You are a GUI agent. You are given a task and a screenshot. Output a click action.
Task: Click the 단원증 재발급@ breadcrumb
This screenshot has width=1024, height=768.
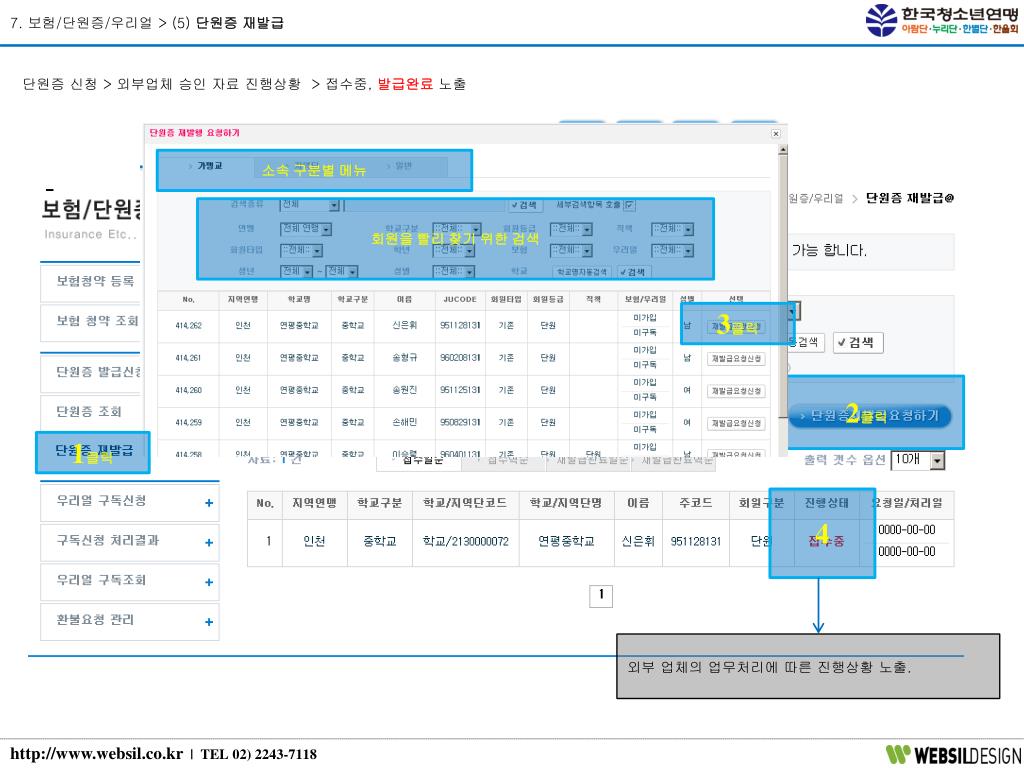pos(910,198)
